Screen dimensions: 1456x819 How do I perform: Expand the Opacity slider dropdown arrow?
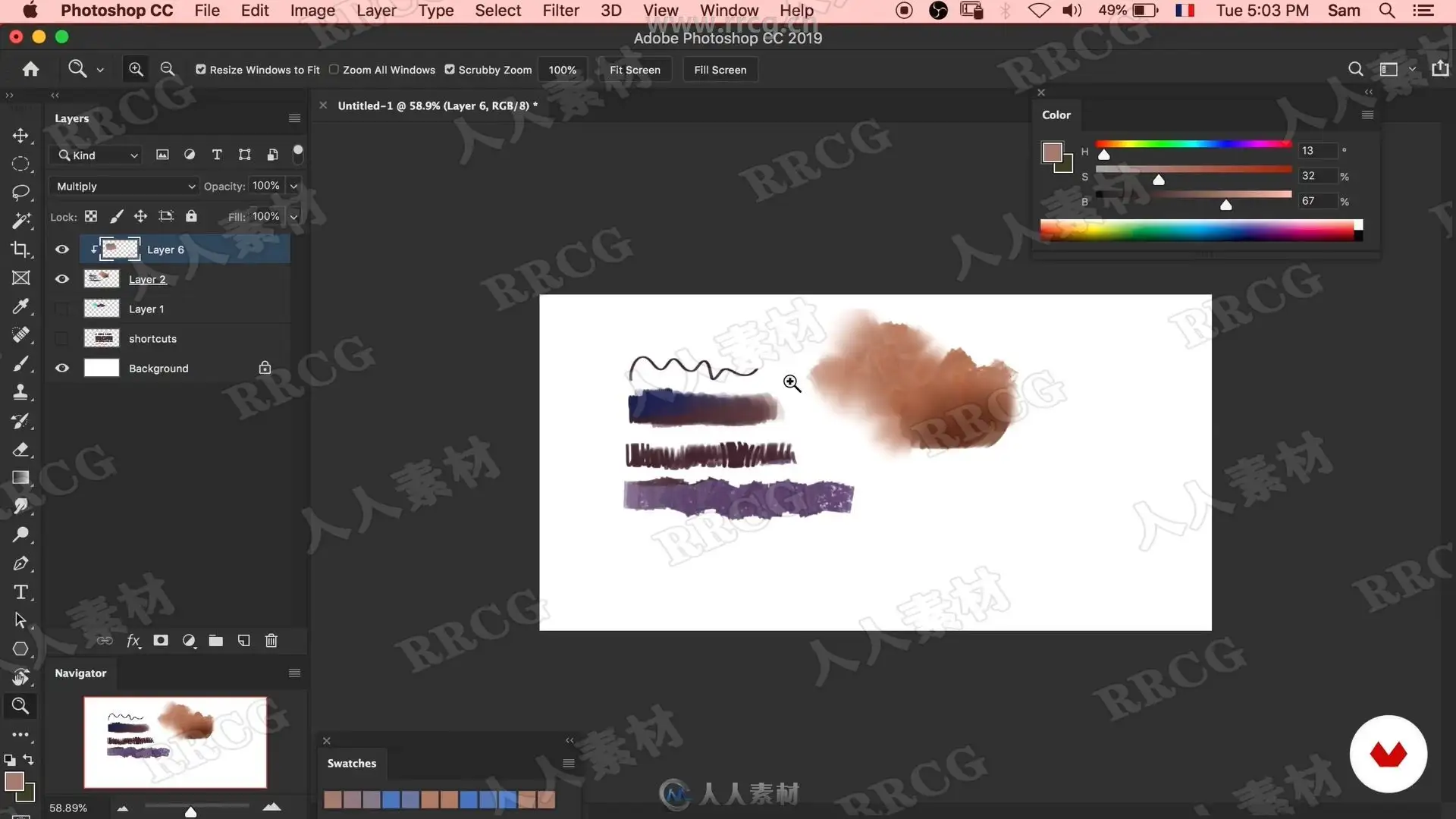coord(293,187)
